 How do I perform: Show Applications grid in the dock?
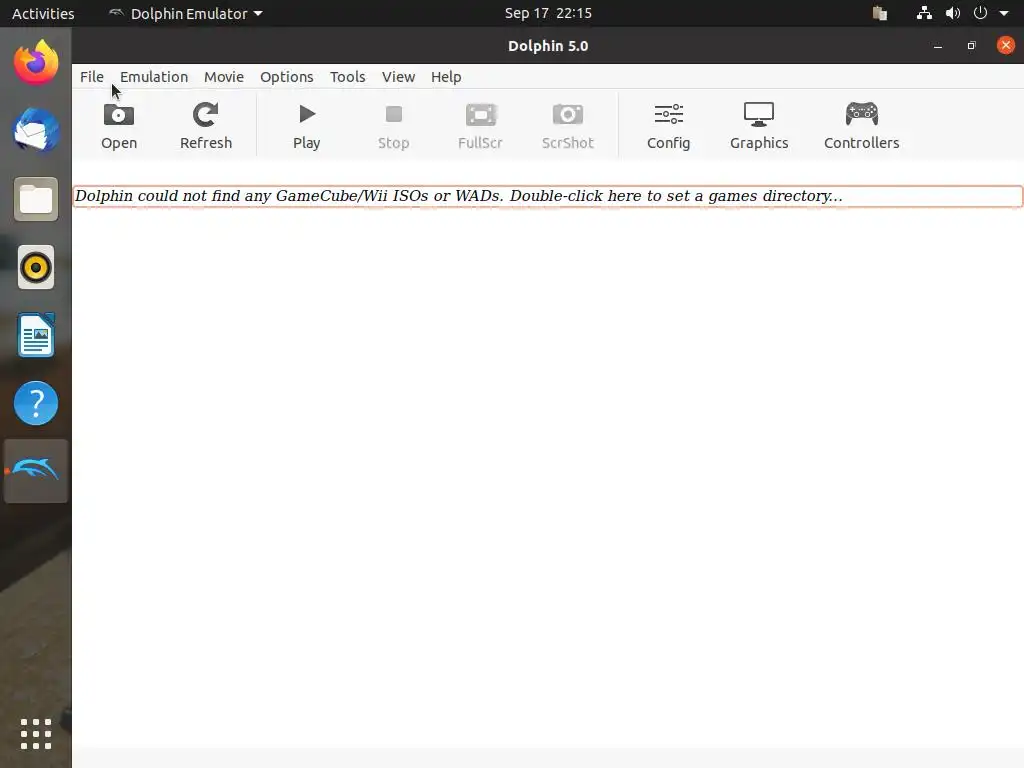(x=36, y=734)
